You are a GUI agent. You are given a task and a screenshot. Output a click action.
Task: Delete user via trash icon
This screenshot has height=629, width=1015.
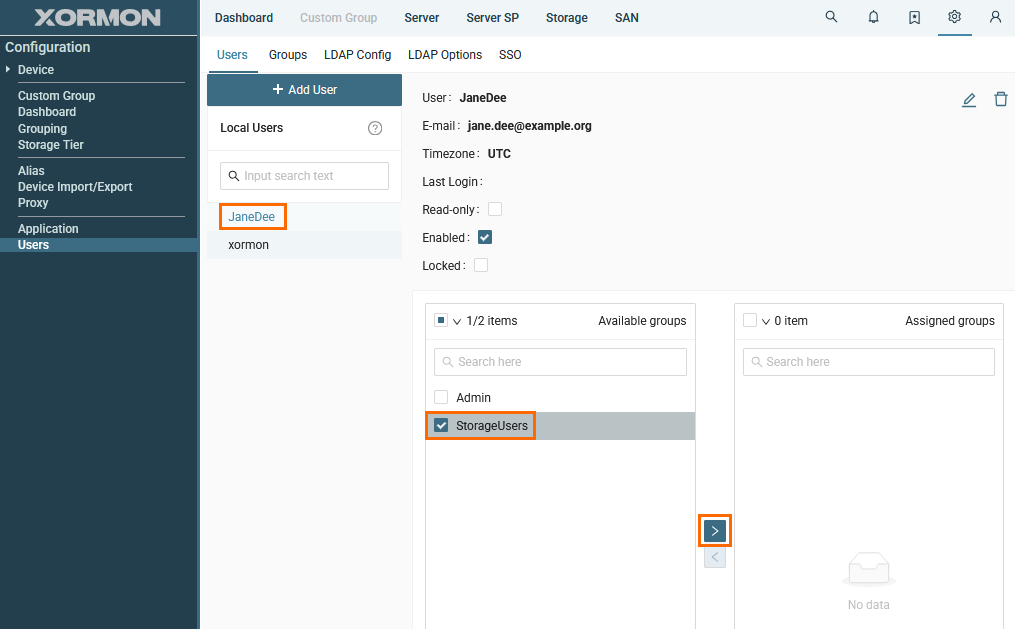1000,99
